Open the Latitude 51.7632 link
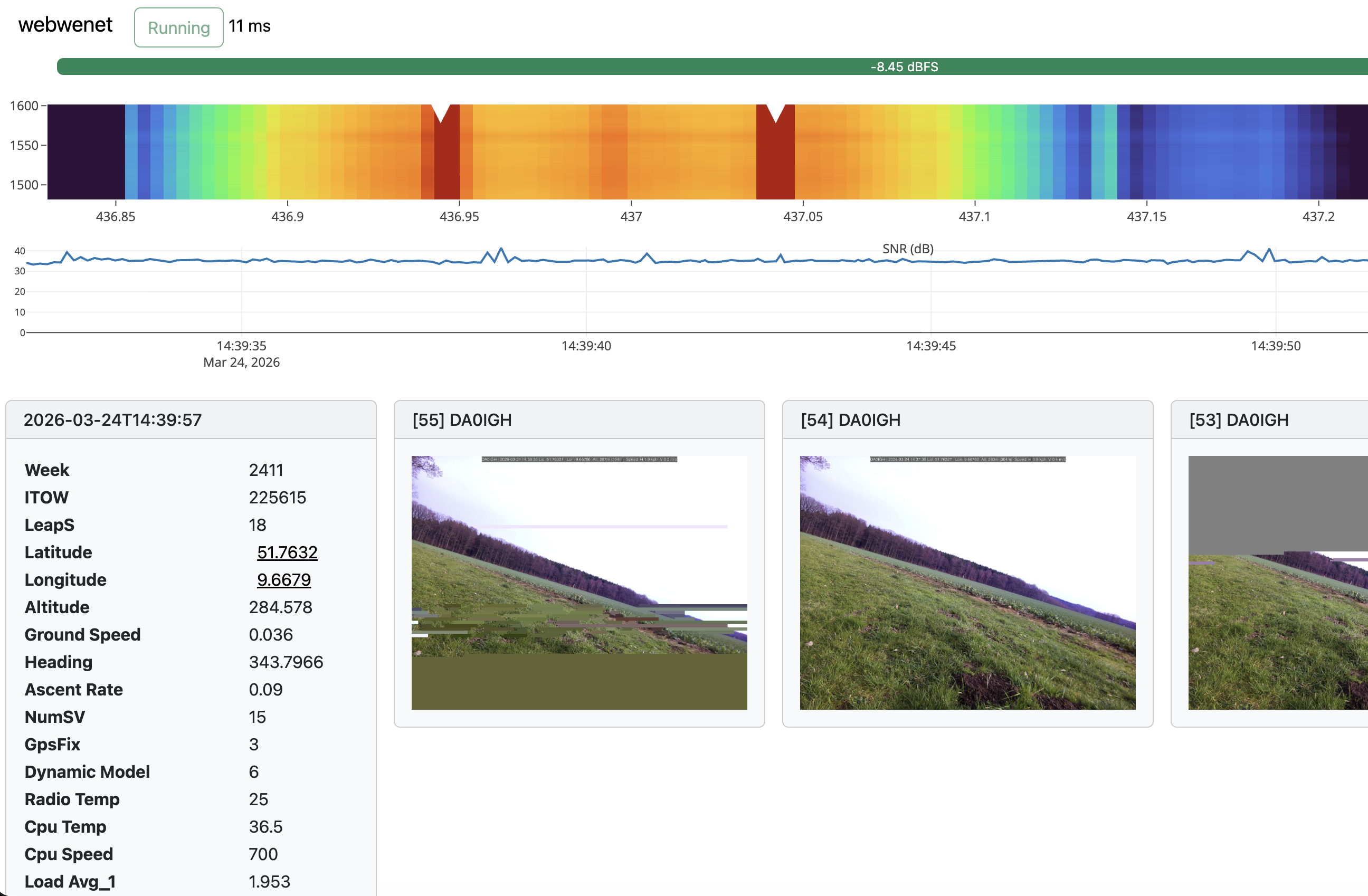Screen dimensions: 1368x896 click(x=287, y=552)
